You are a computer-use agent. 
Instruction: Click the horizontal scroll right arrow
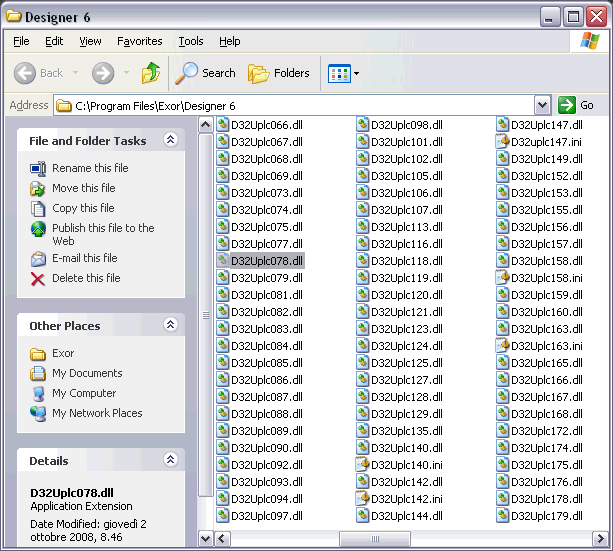600,539
